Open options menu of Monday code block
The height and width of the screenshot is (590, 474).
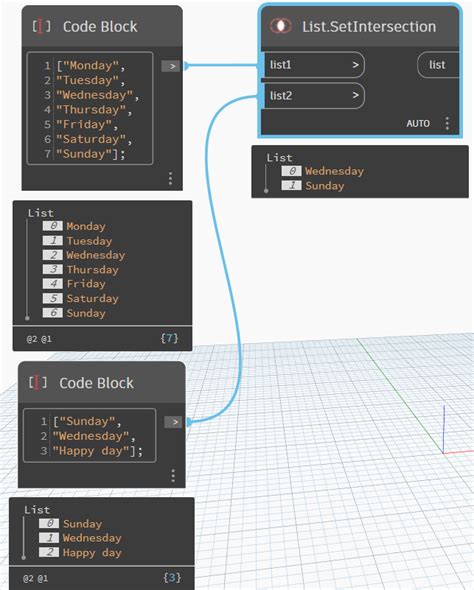pyautogui.click(x=170, y=178)
